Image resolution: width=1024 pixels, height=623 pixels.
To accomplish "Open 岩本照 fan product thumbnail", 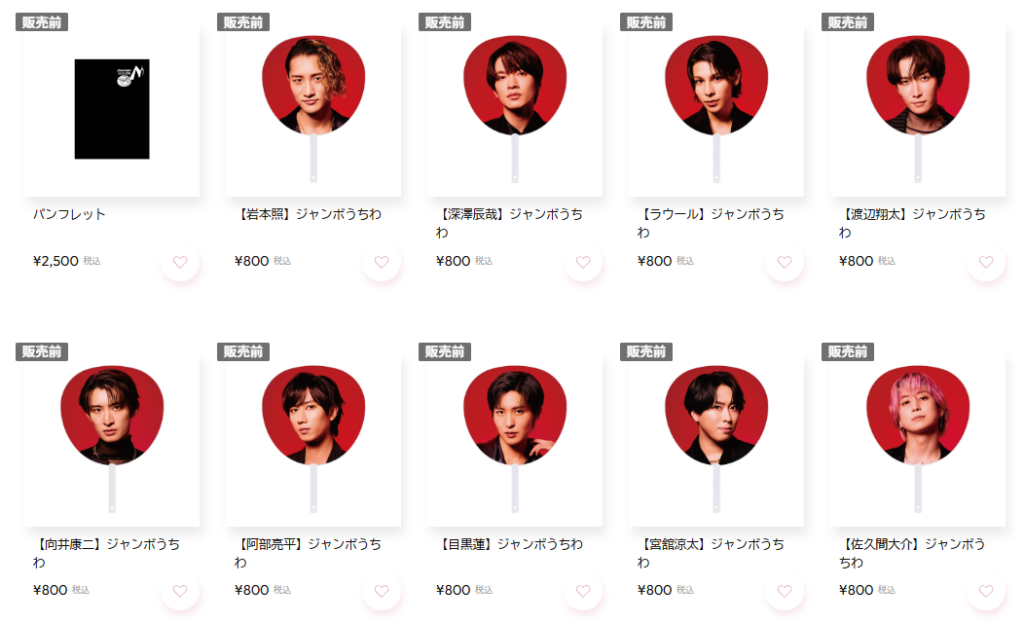I will click(313, 109).
